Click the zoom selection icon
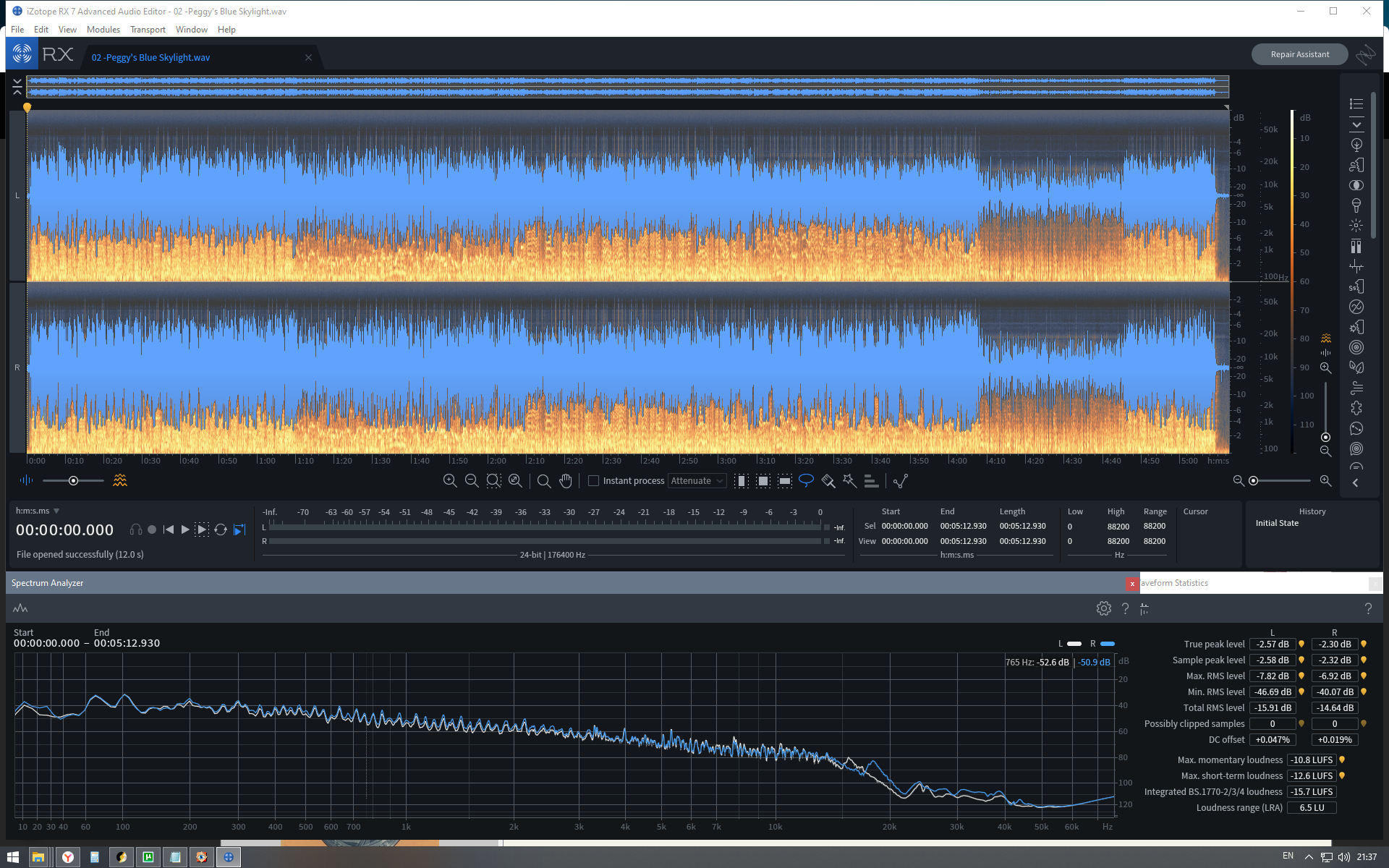Image resolution: width=1389 pixels, height=868 pixels. (493, 480)
